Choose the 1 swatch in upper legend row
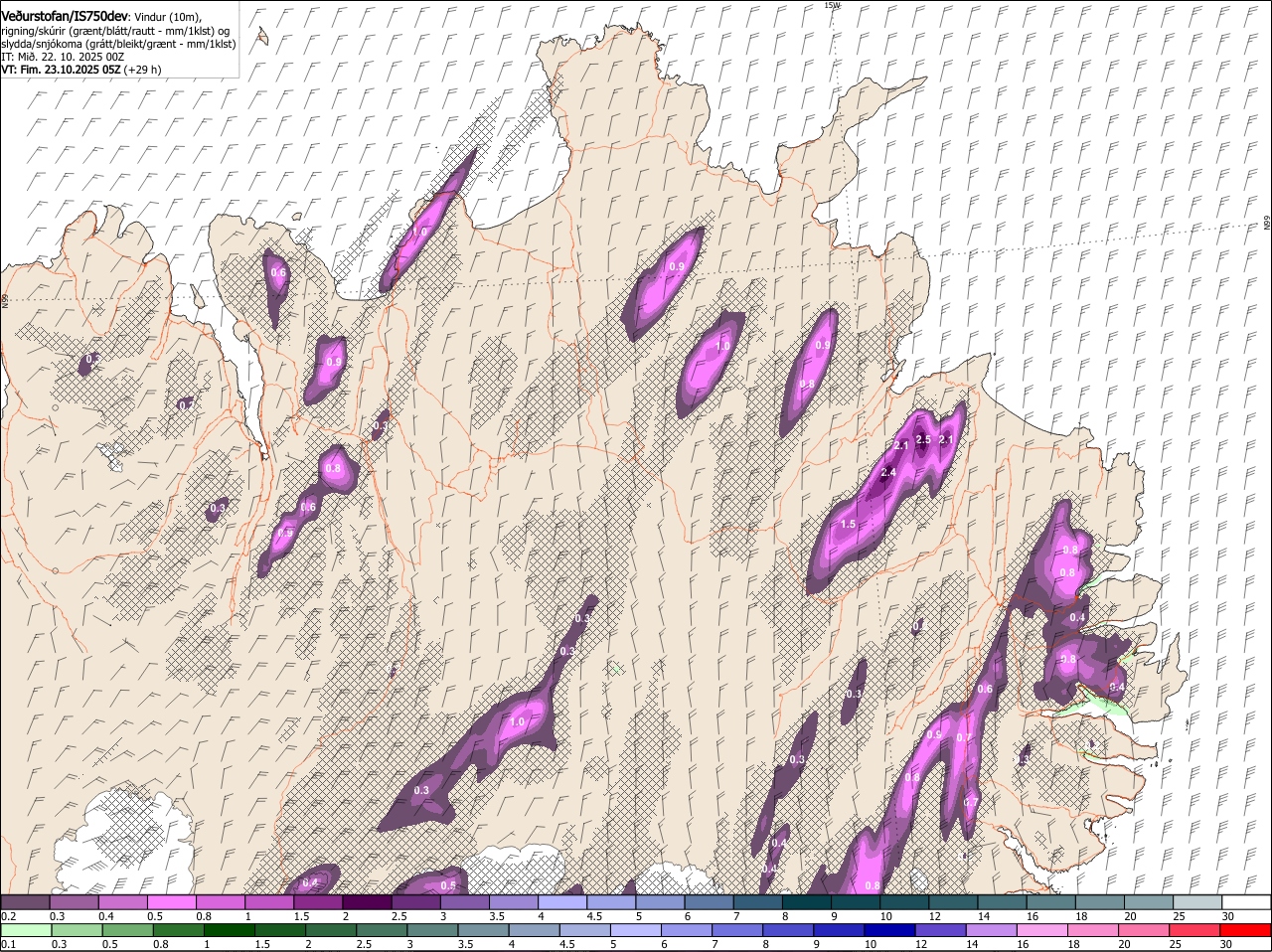 [x=269, y=902]
